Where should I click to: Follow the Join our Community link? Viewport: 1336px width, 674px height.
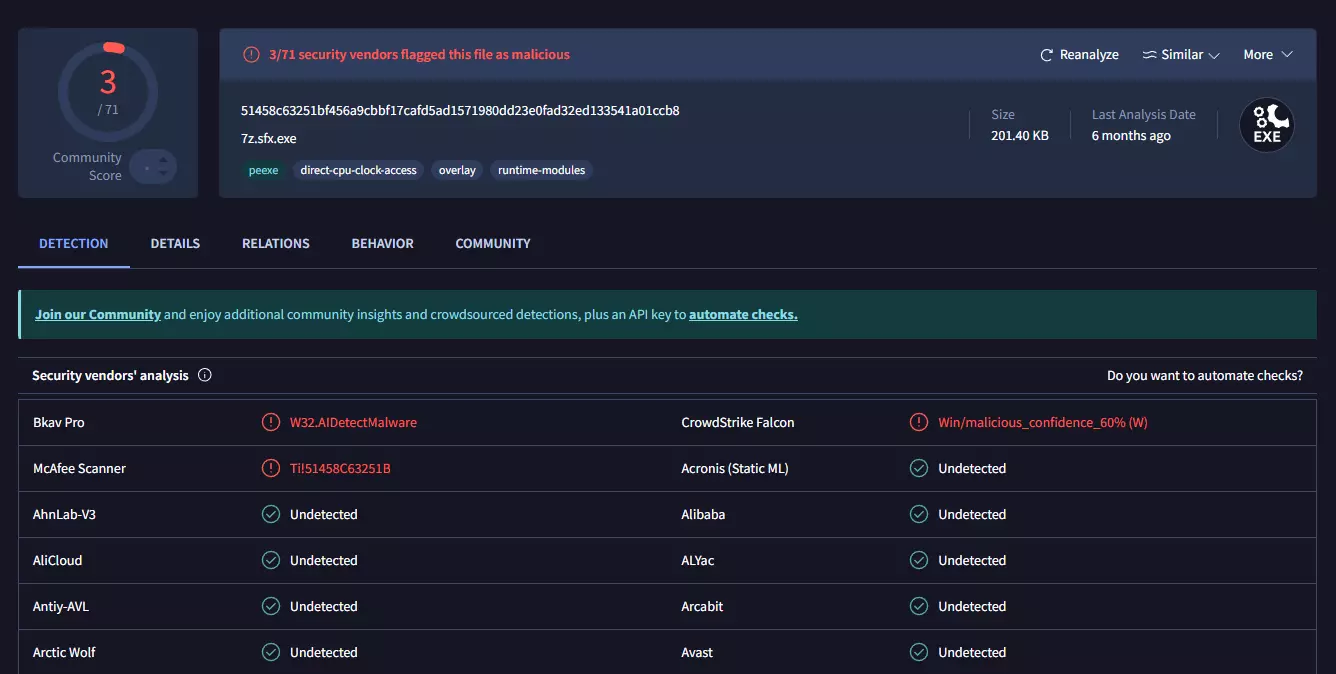[98, 314]
